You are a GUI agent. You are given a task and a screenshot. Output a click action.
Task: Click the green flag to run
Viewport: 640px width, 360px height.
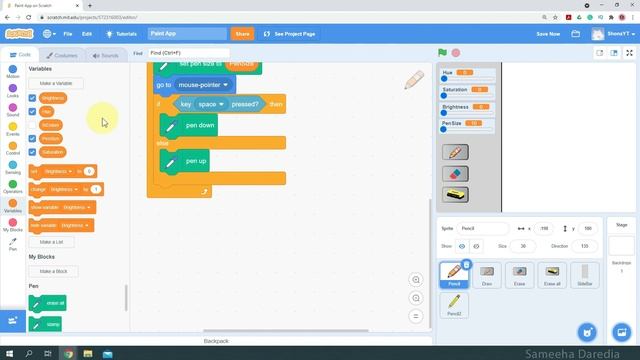442,53
